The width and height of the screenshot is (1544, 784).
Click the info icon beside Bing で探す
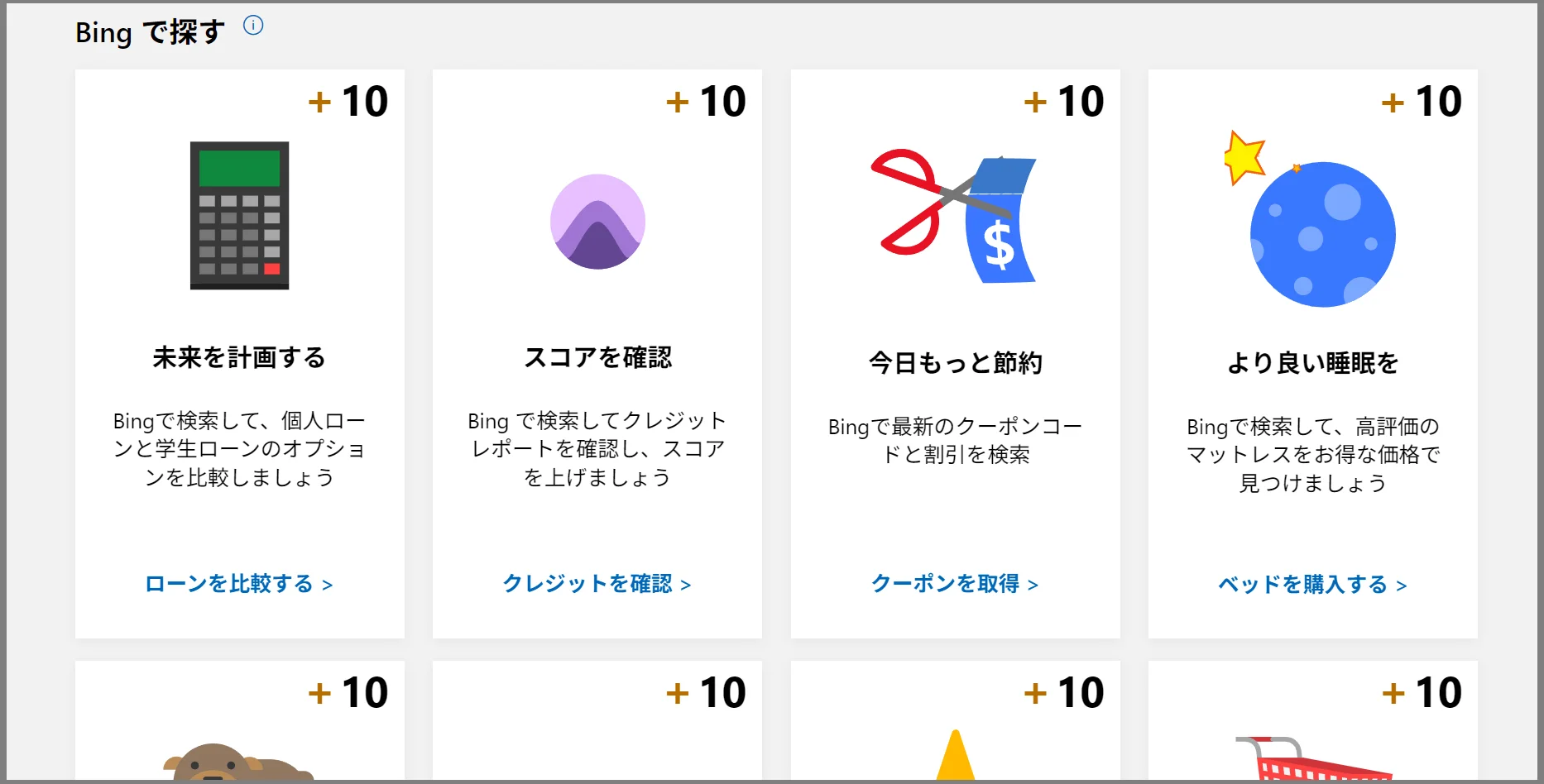tap(253, 26)
